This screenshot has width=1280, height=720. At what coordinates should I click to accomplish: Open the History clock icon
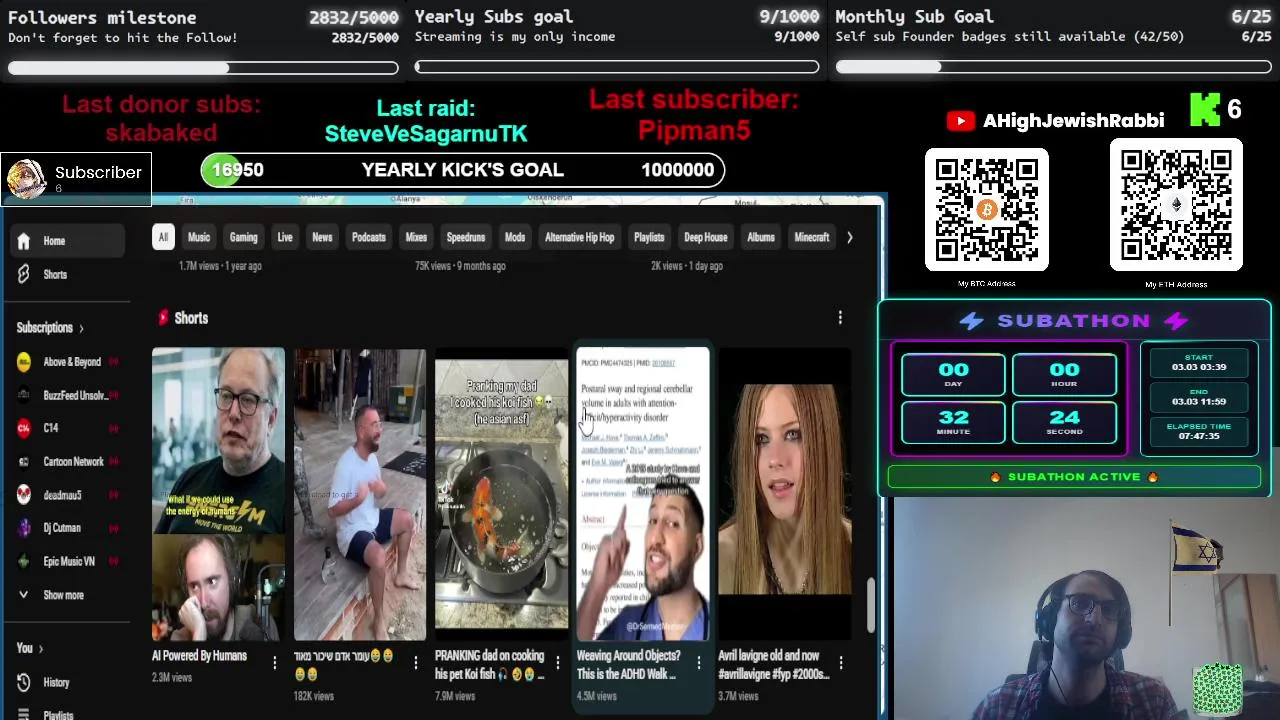[x=24, y=682]
